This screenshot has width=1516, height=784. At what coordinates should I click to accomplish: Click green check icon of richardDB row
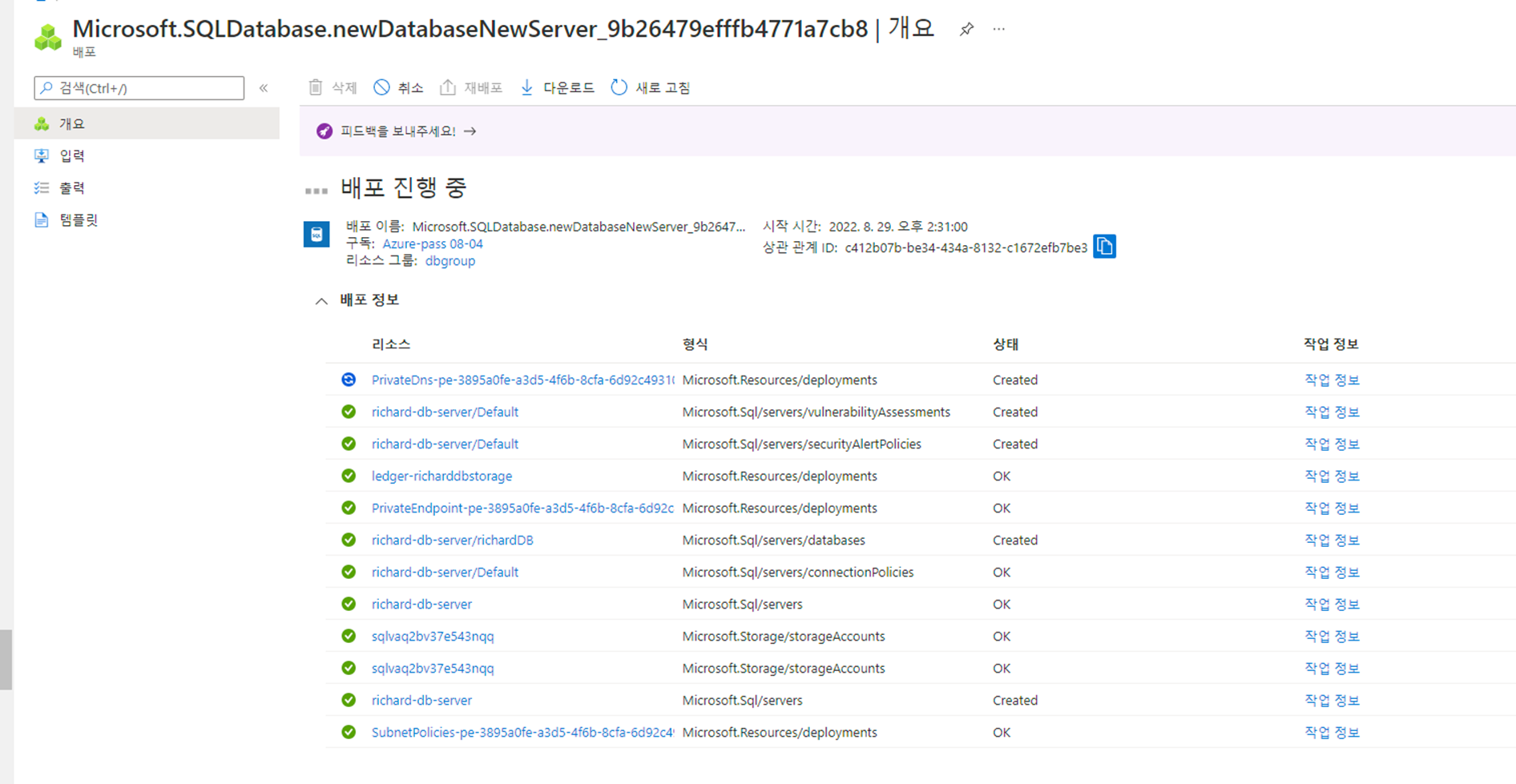(349, 540)
